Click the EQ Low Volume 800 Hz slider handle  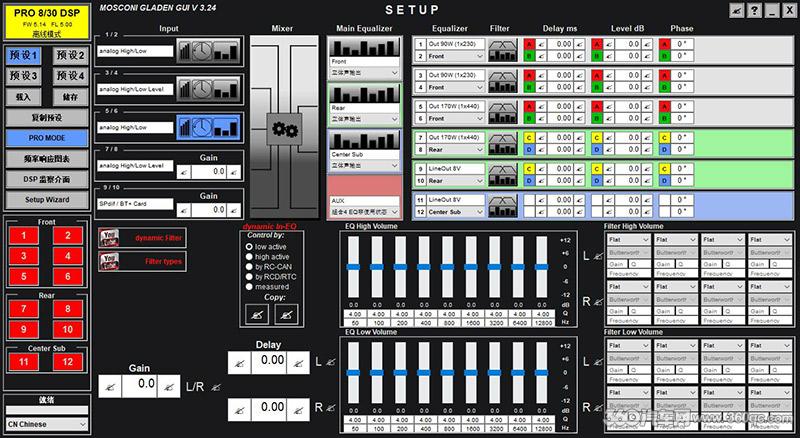[447, 373]
